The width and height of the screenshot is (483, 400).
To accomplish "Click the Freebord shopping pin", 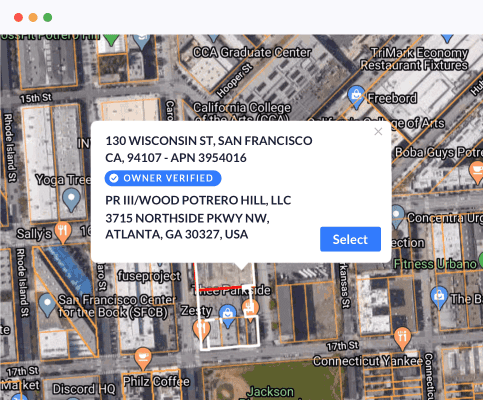I will tap(356, 97).
